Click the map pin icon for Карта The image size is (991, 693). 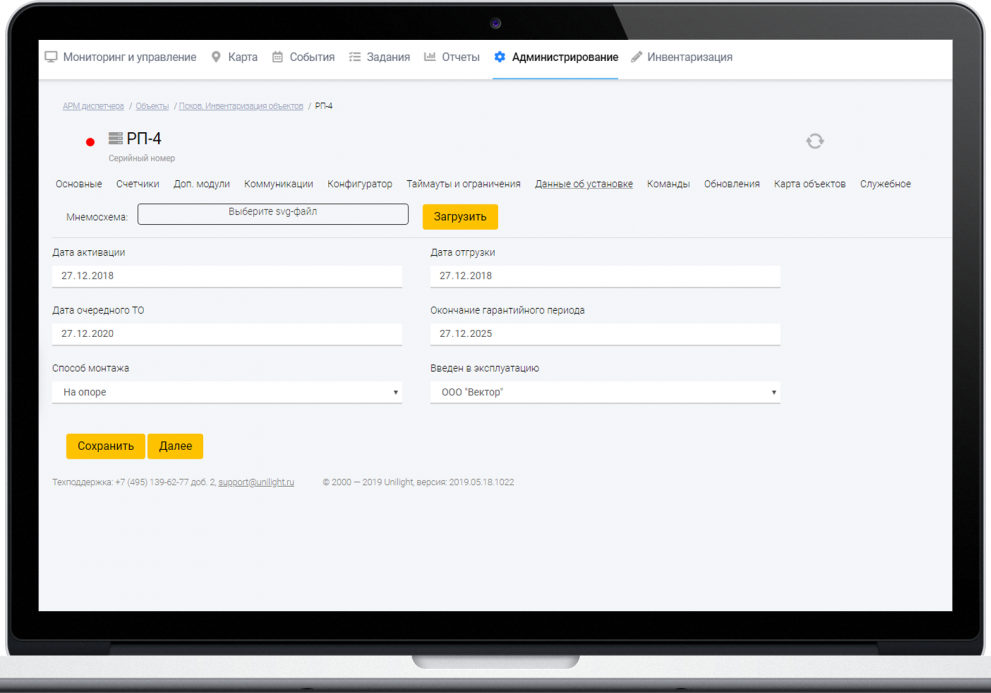tap(216, 57)
